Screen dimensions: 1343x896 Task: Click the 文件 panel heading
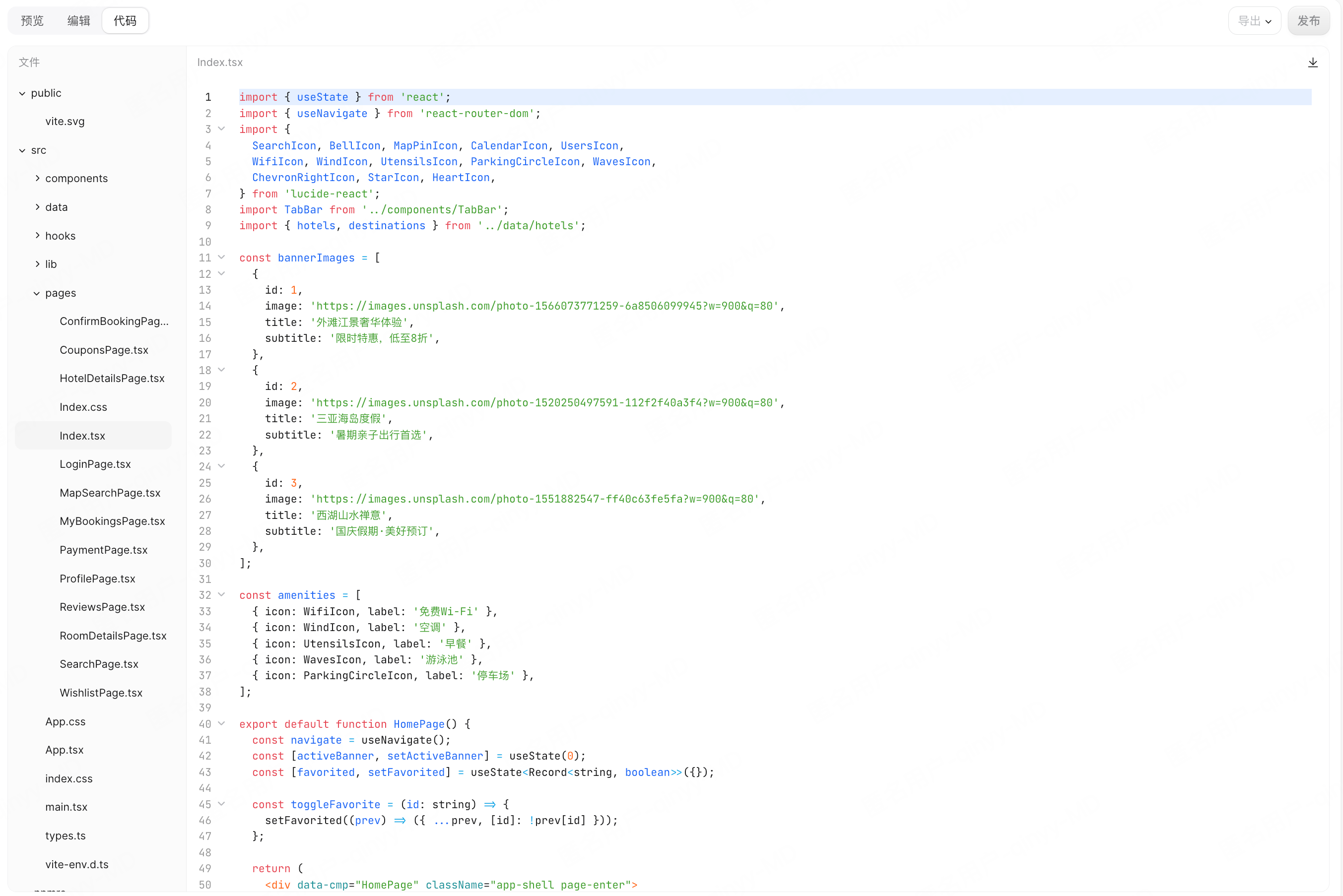(29, 63)
